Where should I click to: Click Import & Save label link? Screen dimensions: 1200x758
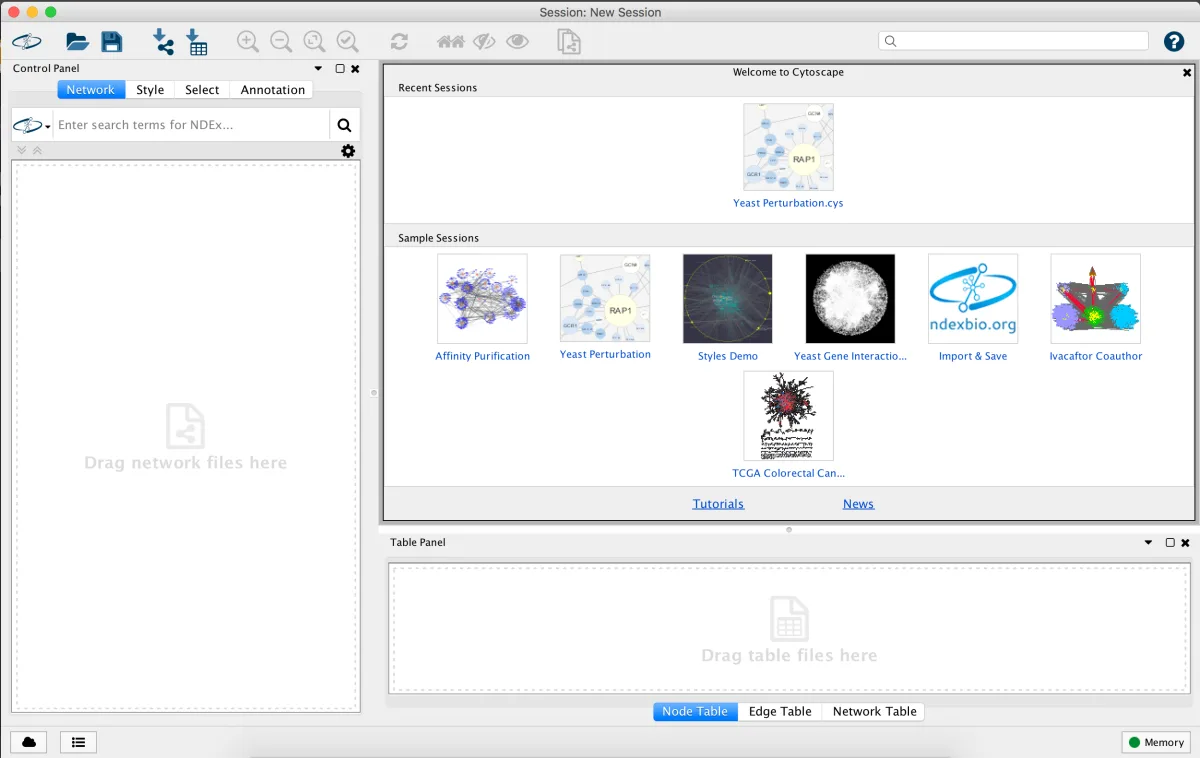(973, 356)
